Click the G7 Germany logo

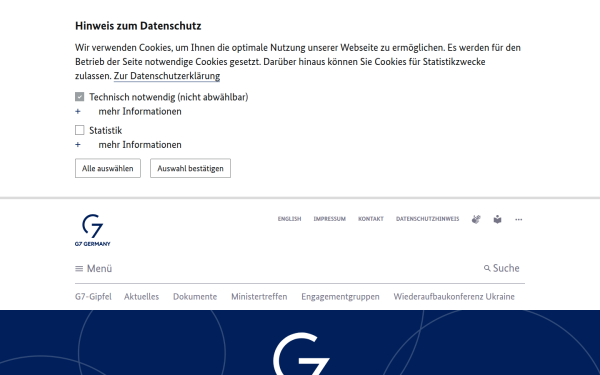[93, 230]
